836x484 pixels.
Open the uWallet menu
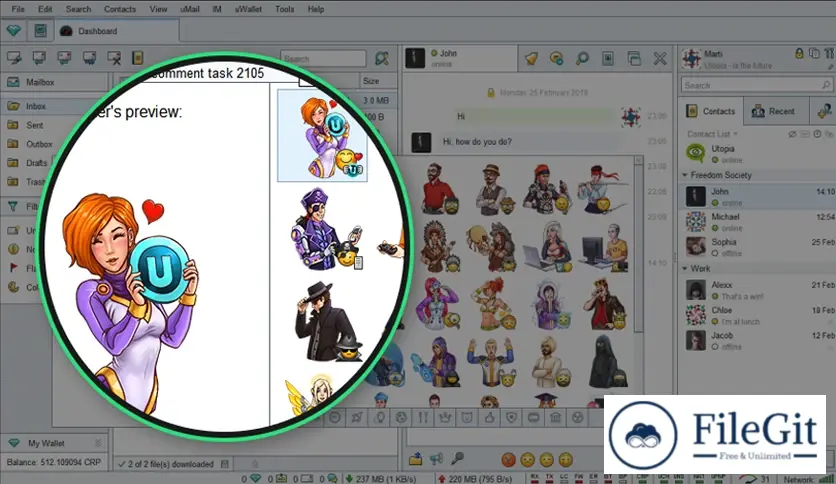coord(248,9)
